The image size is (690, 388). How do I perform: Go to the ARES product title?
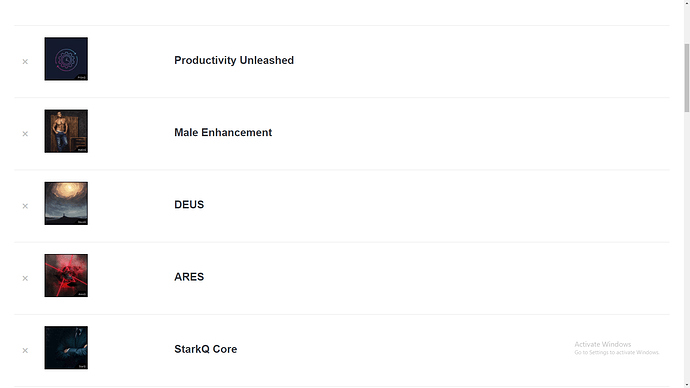189,277
